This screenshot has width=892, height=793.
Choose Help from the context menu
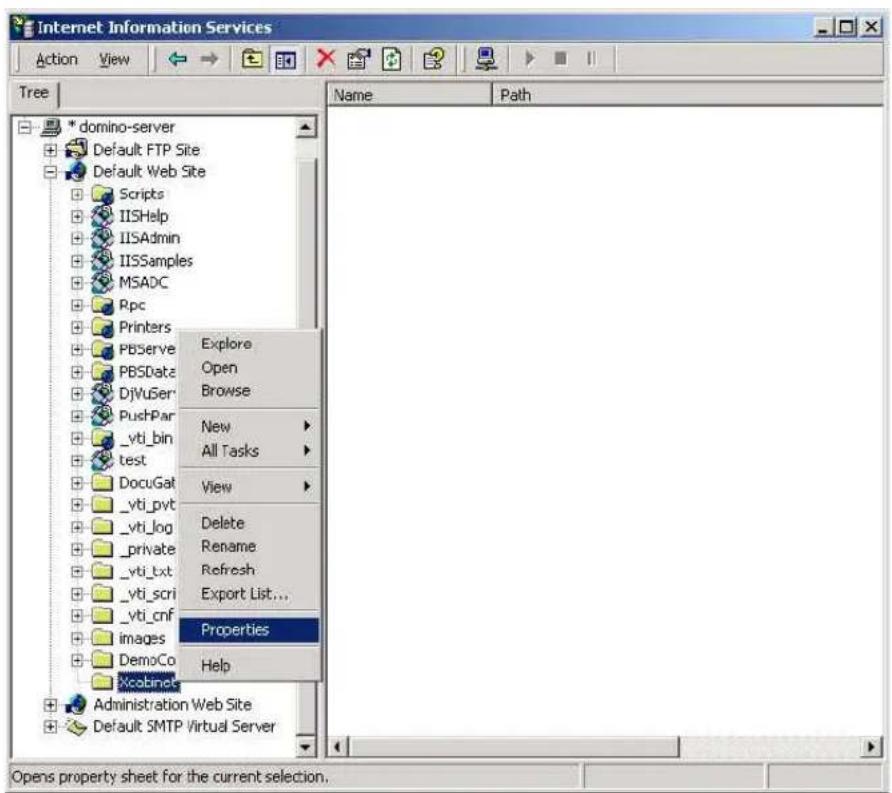tap(249, 665)
